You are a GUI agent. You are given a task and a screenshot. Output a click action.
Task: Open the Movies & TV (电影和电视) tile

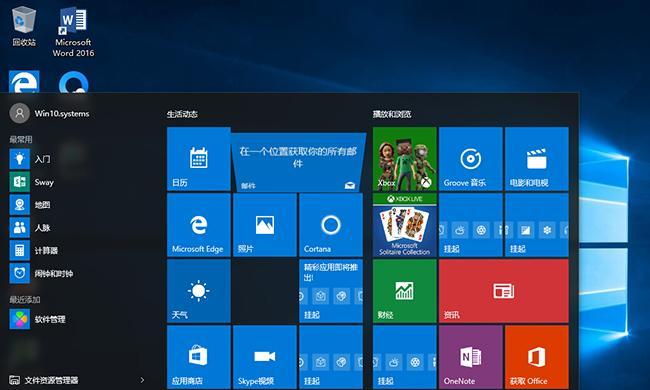(x=537, y=159)
